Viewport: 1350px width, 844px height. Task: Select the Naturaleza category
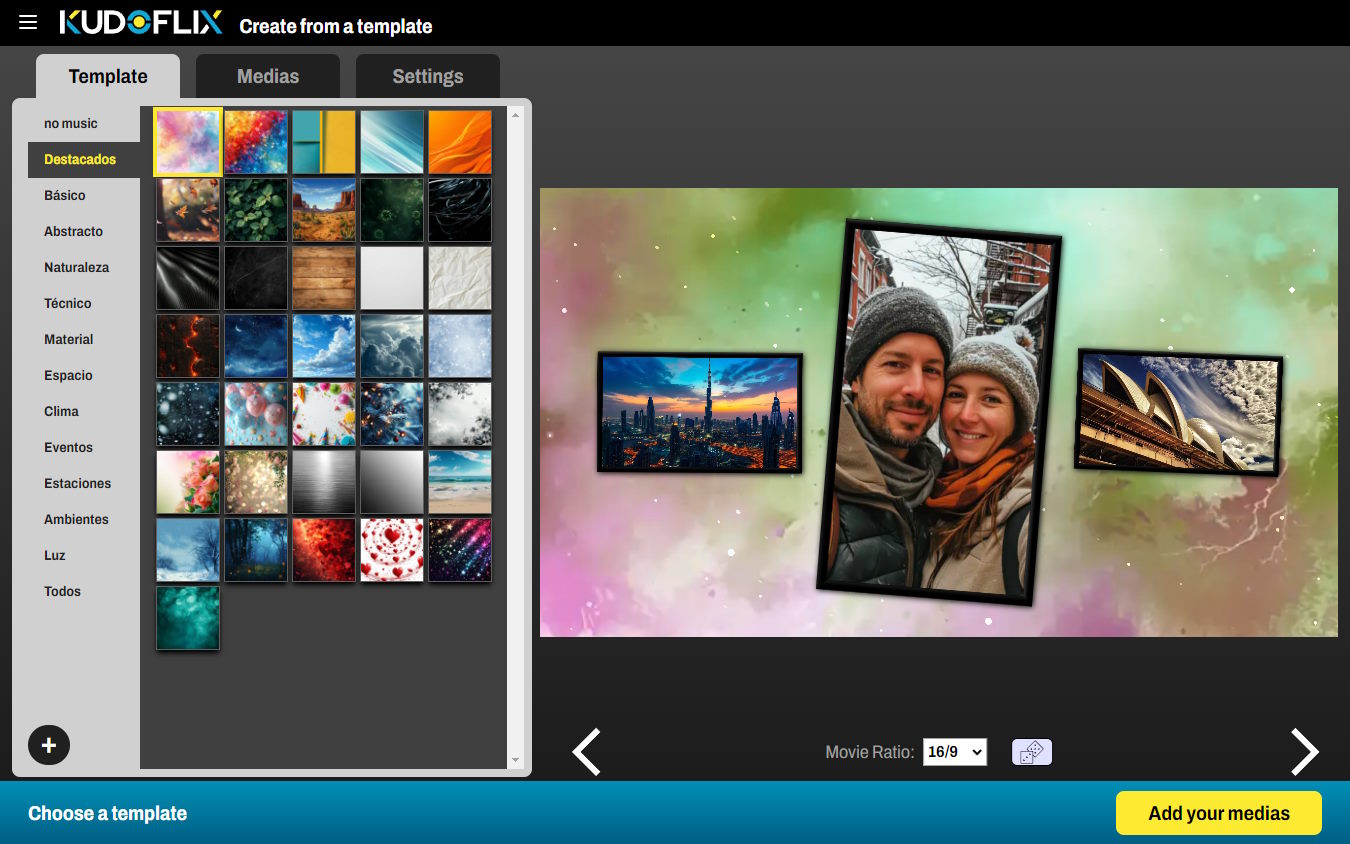tap(76, 267)
